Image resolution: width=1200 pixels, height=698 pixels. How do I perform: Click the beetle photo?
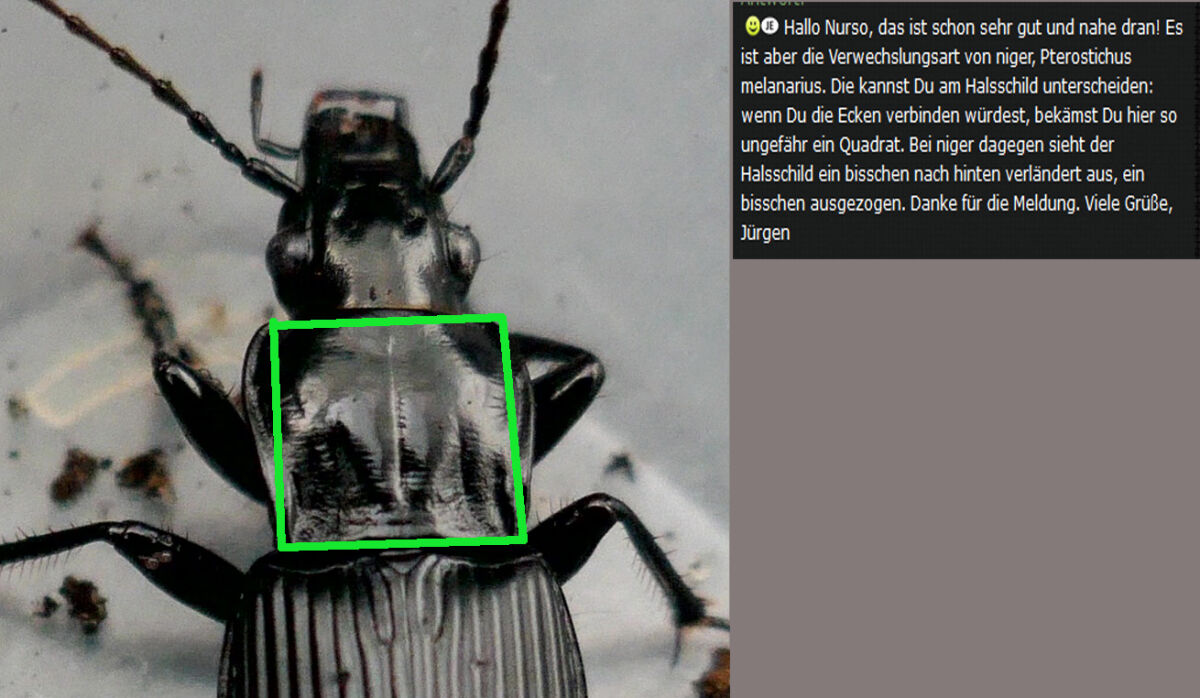(x=365, y=349)
